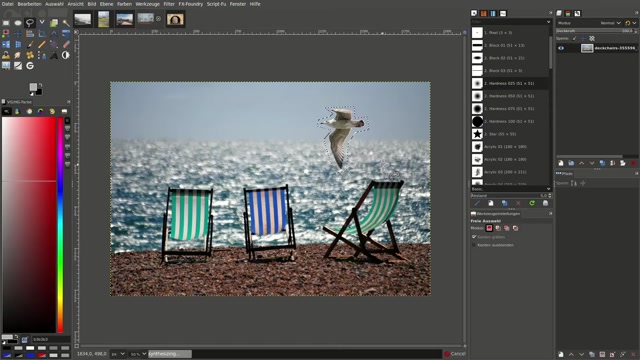This screenshot has width=640, height=360.
Task: Open Werkzeugeinstellungen panel menu button
Action: (x=550, y=213)
